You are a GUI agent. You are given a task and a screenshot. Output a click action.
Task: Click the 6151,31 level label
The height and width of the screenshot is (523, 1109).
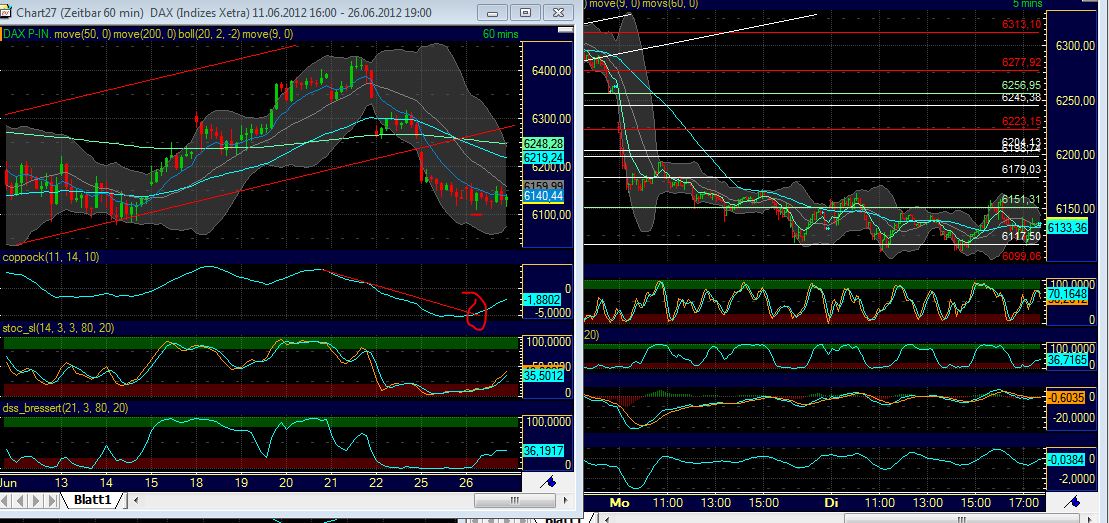(1021, 200)
